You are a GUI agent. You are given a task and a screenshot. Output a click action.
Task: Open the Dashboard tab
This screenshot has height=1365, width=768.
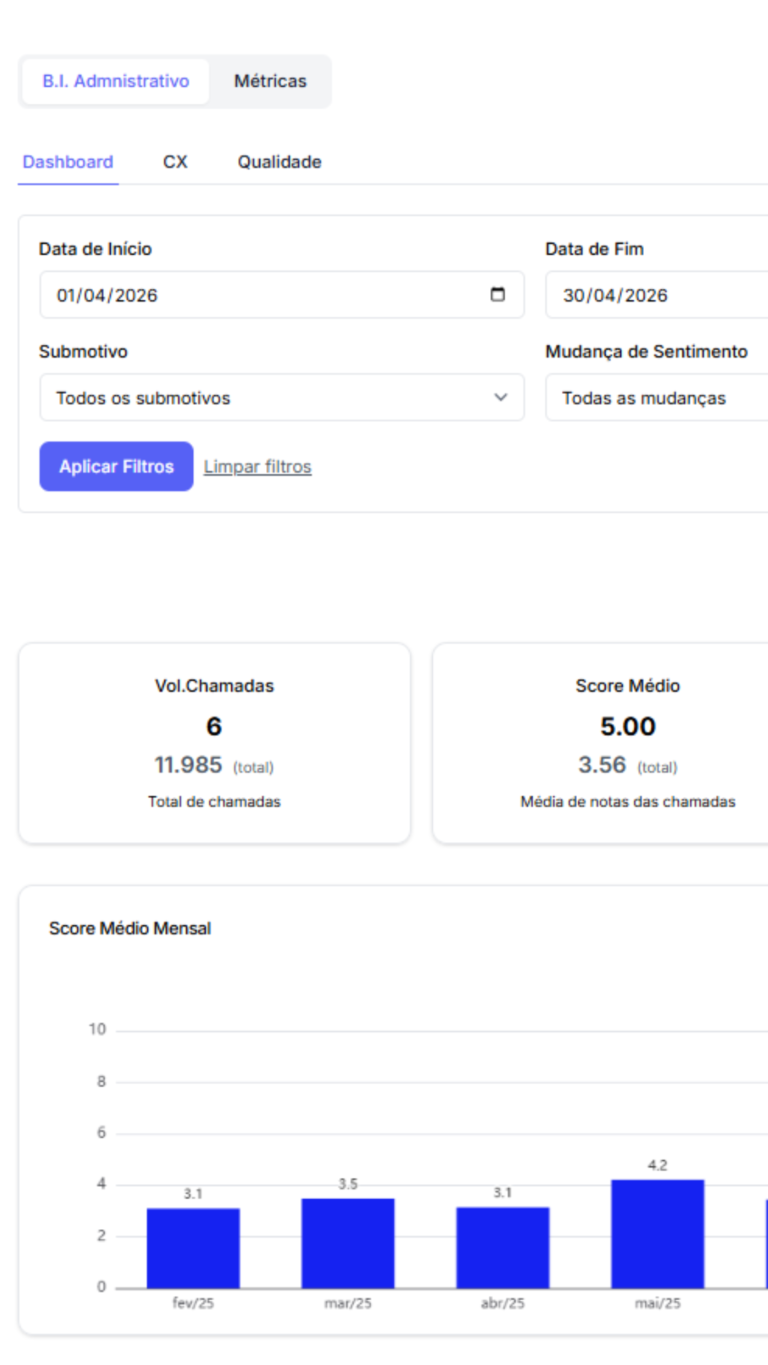68,162
